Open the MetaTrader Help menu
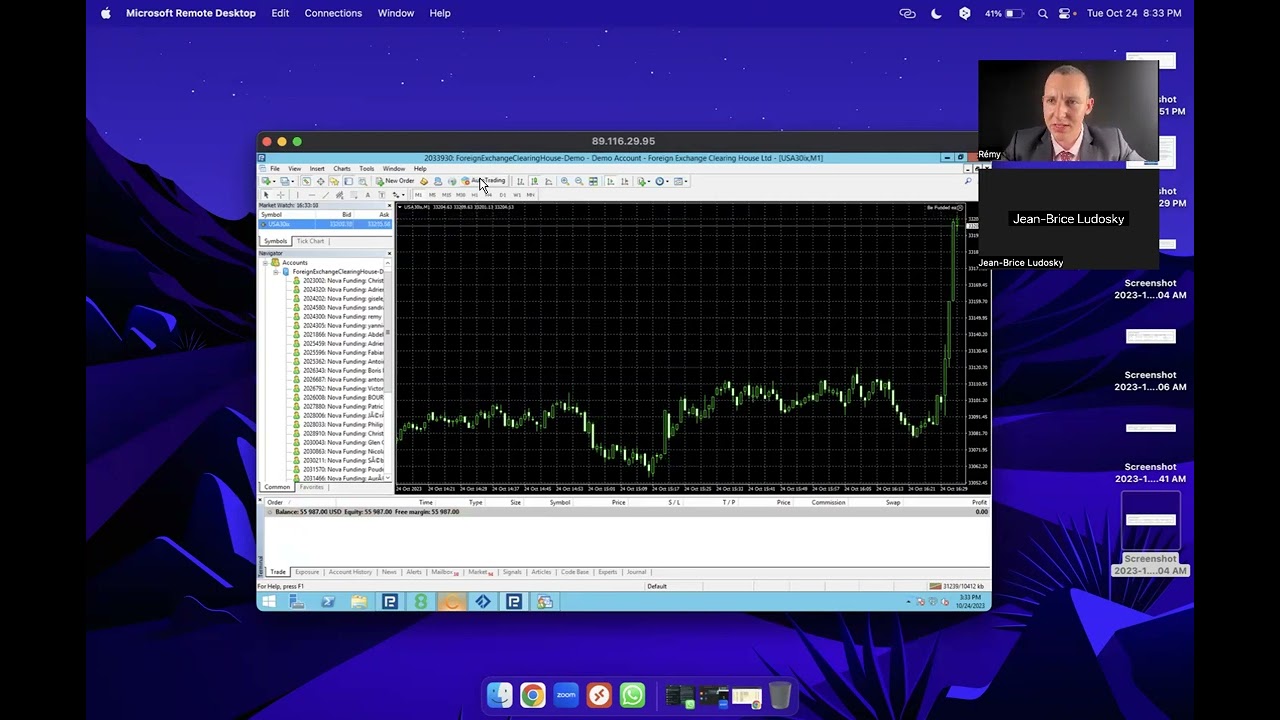 tap(420, 169)
